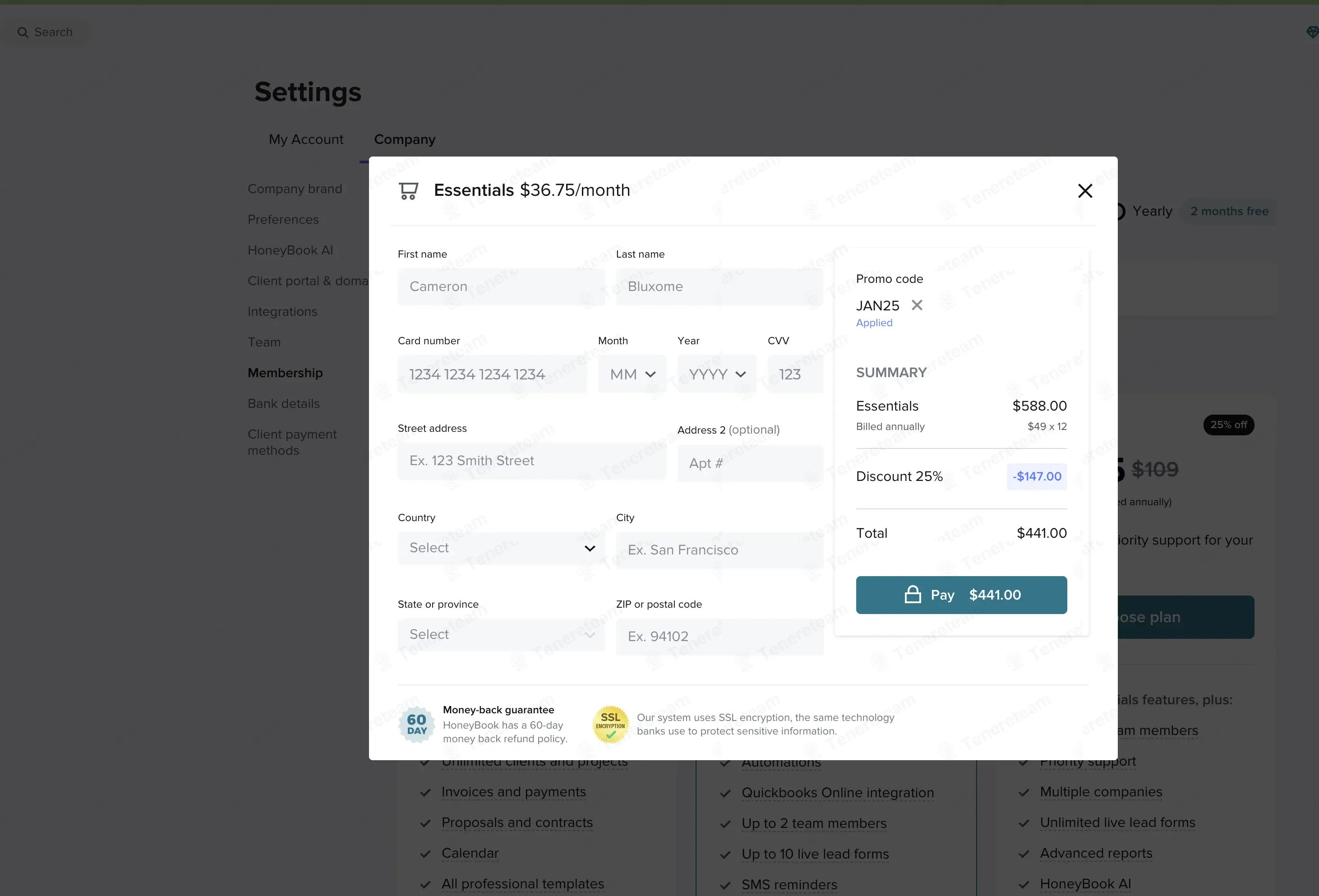
Task: Open the Company tab
Action: click(x=405, y=140)
